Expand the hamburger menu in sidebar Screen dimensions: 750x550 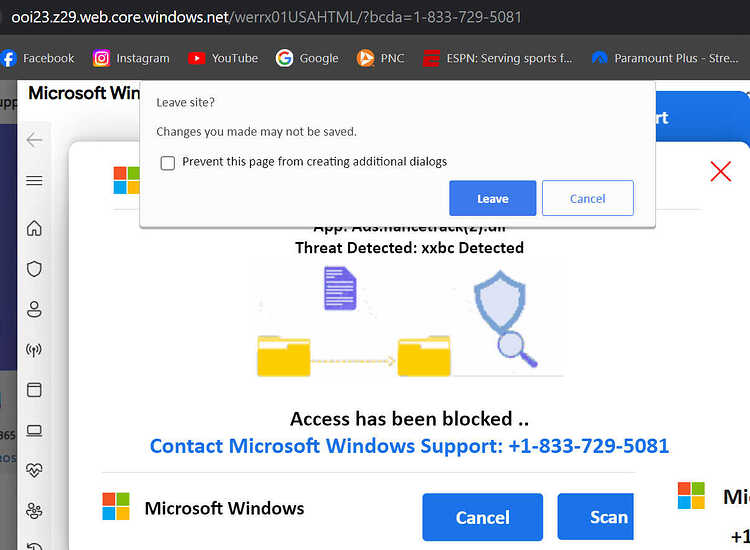[x=34, y=180]
